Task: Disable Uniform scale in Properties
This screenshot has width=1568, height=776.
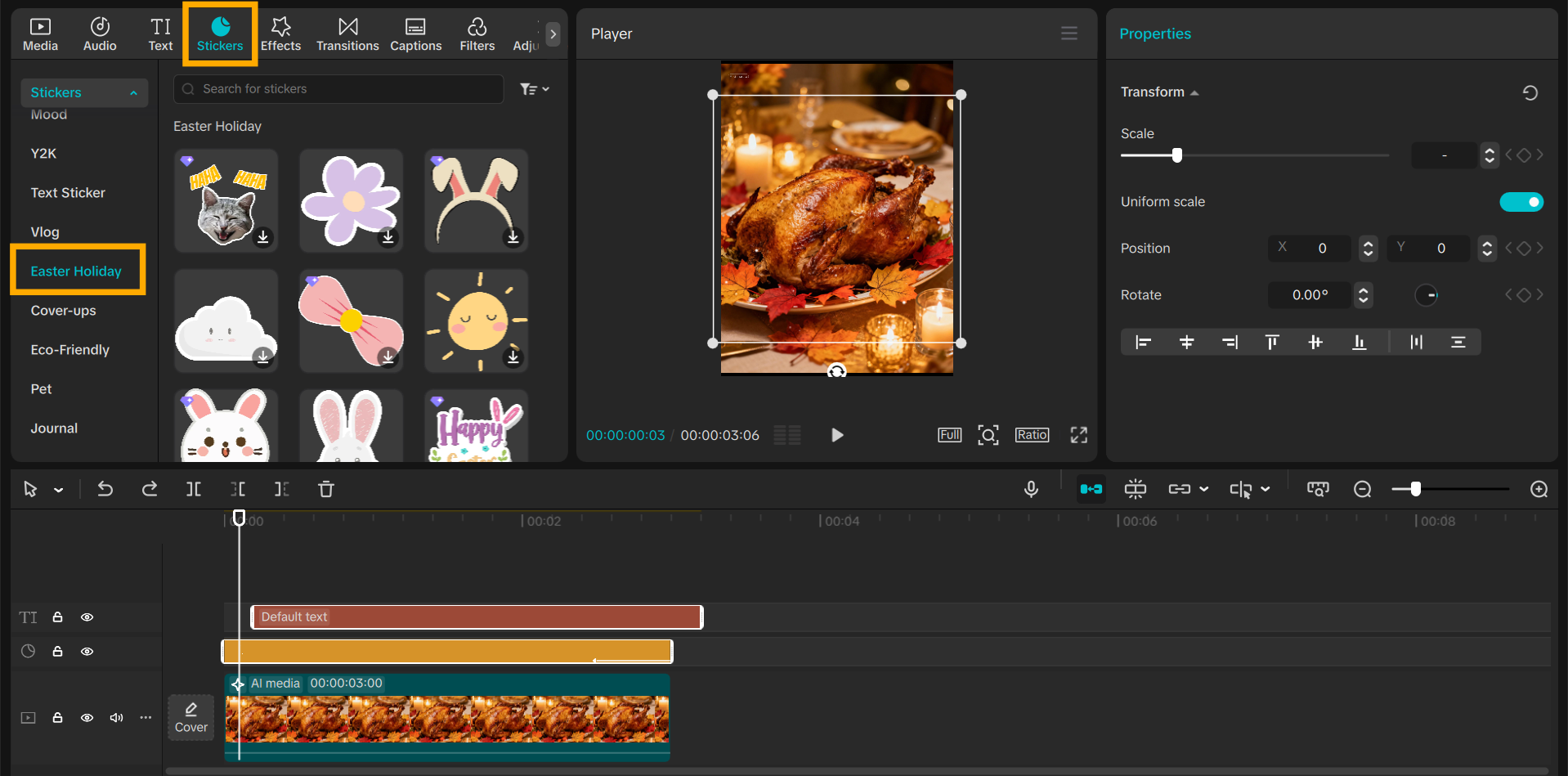Action: [1521, 202]
